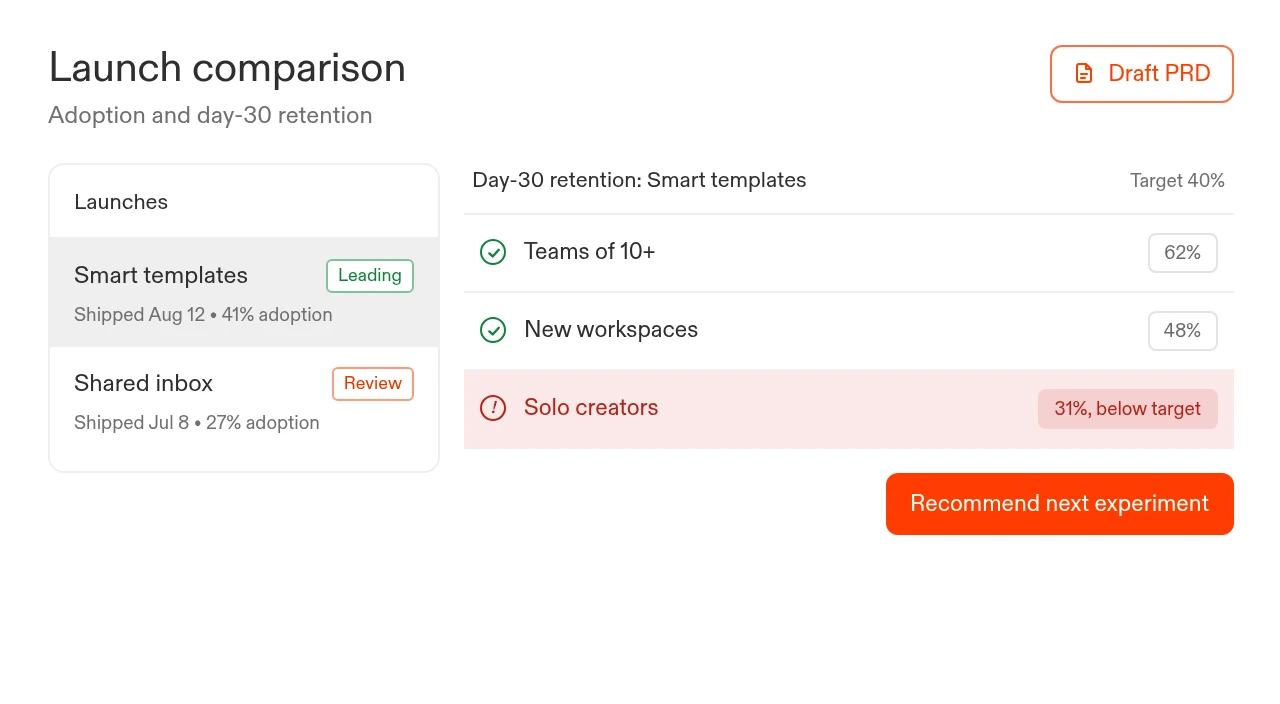The width and height of the screenshot is (1280, 704).
Task: Click green check icon beside New workspaces
Action: pyautogui.click(x=493, y=330)
